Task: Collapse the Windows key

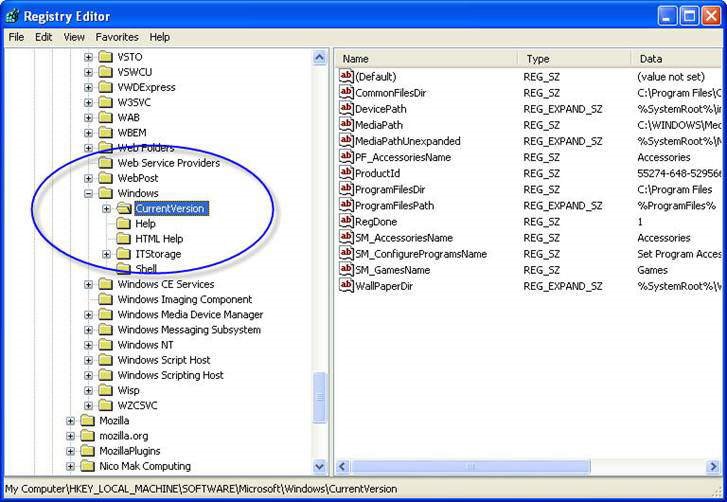Action: click(x=88, y=193)
